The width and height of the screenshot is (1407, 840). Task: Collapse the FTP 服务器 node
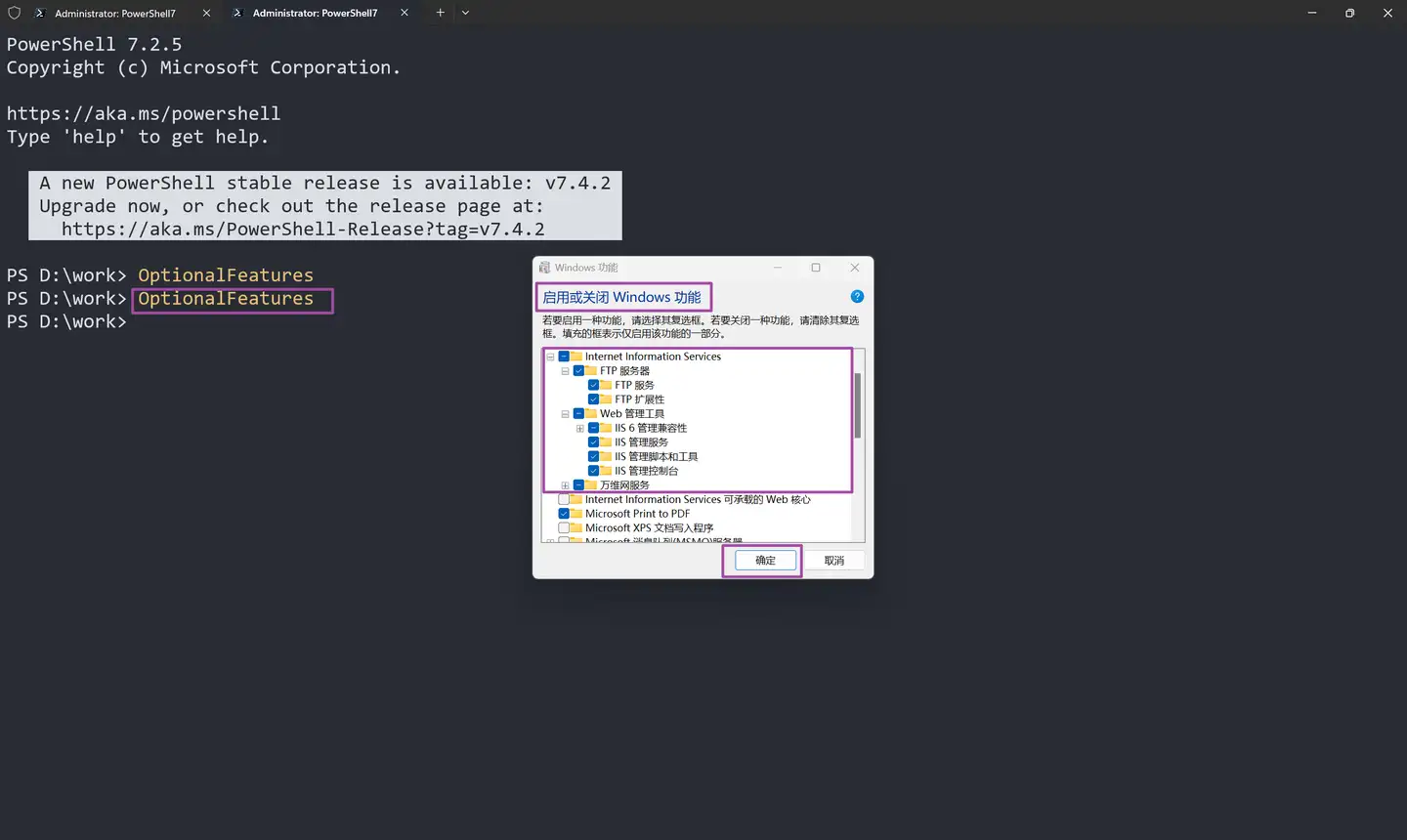coord(565,371)
